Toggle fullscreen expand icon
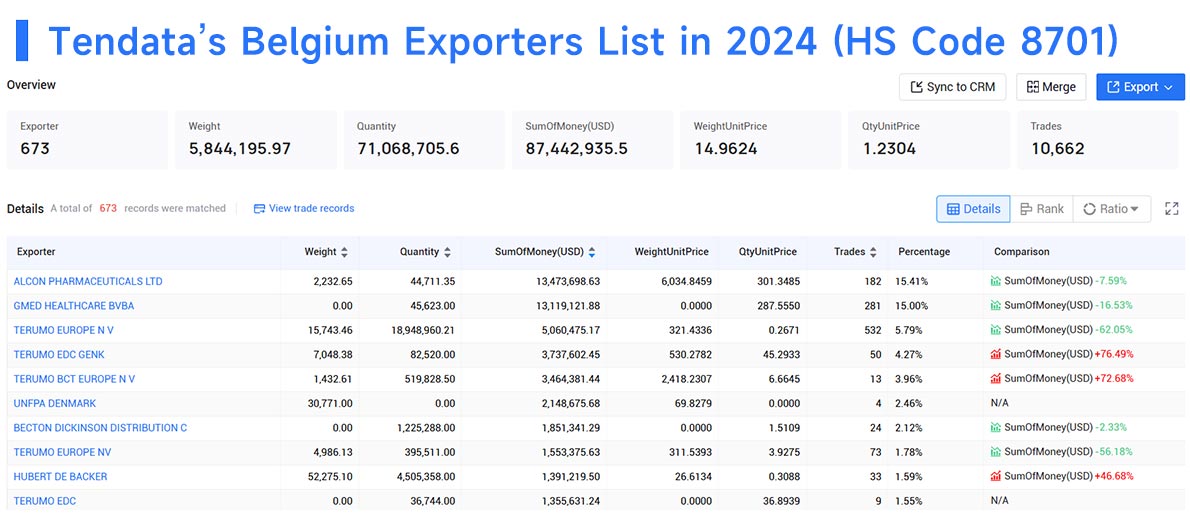Viewport: 1190px width, 519px height. (1172, 209)
